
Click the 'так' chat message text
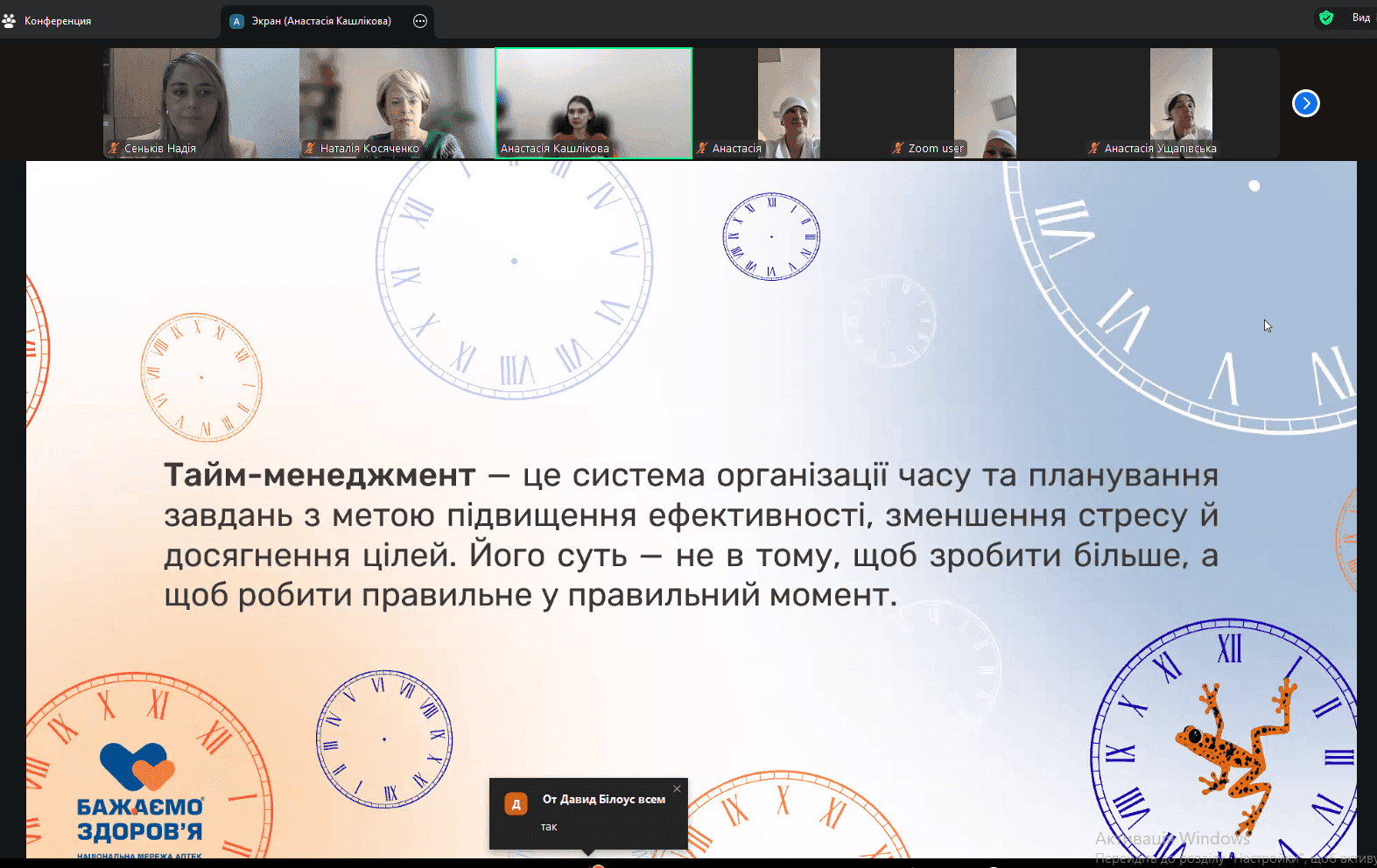tap(549, 827)
